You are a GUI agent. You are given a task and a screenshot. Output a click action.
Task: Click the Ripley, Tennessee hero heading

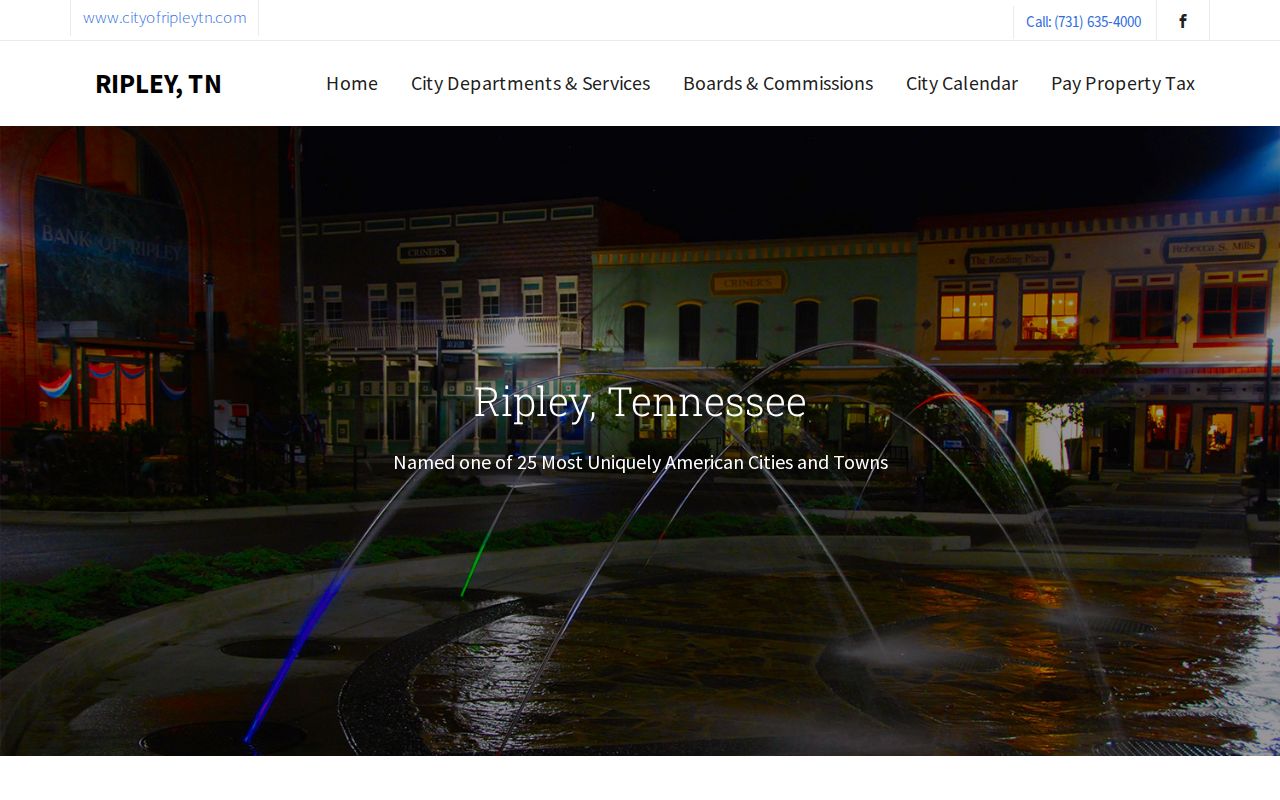pyautogui.click(x=640, y=402)
